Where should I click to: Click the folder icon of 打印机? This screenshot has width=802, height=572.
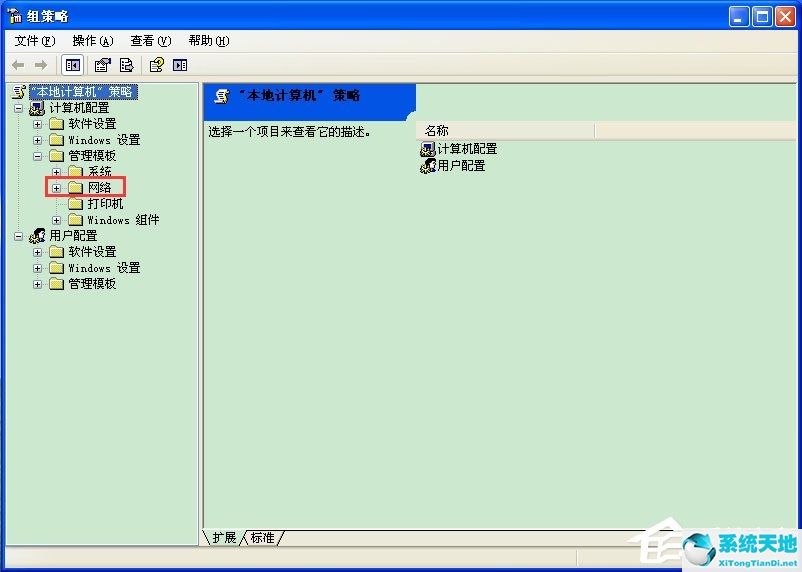click(76, 204)
